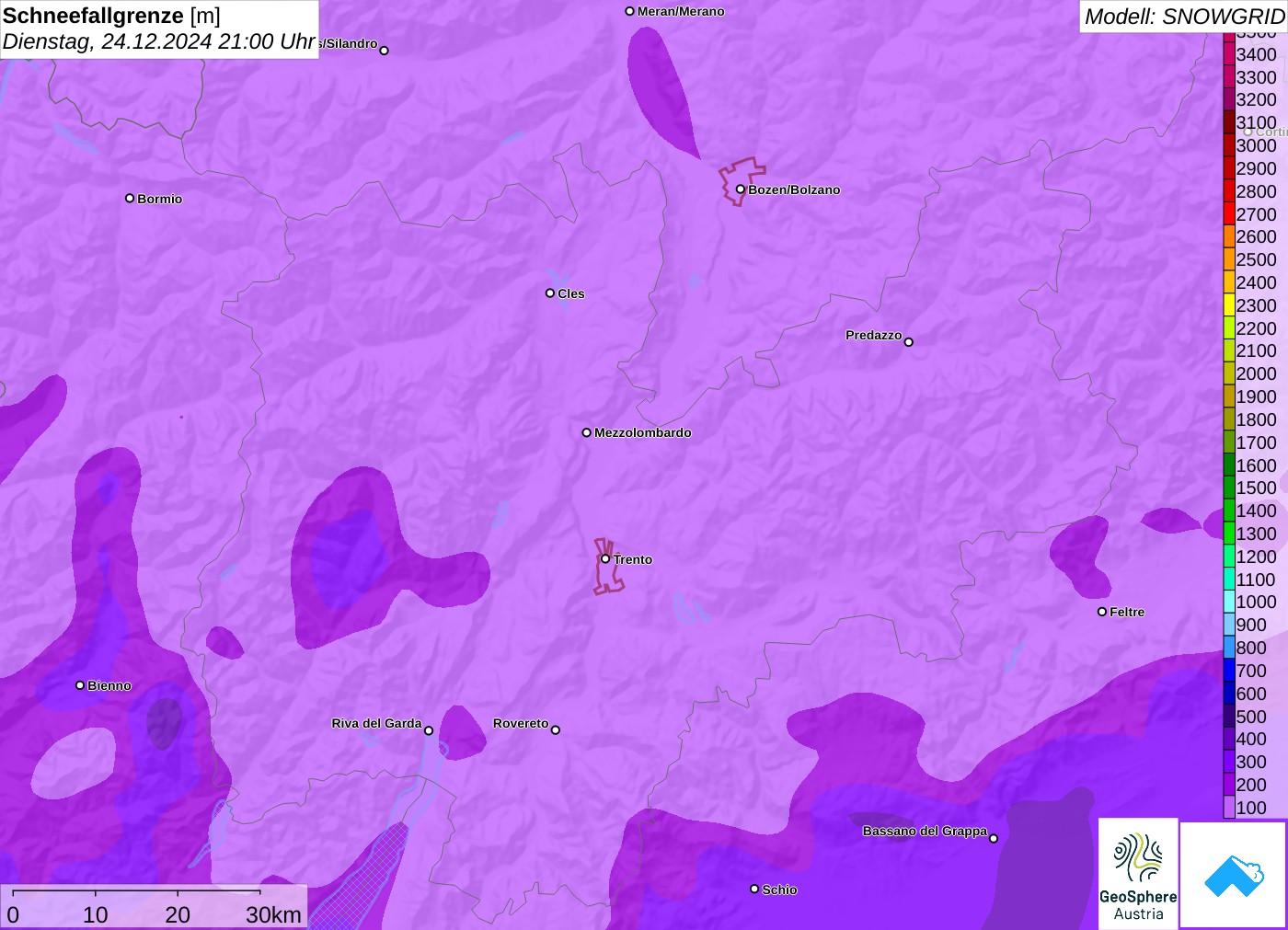Click the Bassano del Grappa location dot
The height and width of the screenshot is (930, 1288).
pyautogui.click(x=994, y=838)
